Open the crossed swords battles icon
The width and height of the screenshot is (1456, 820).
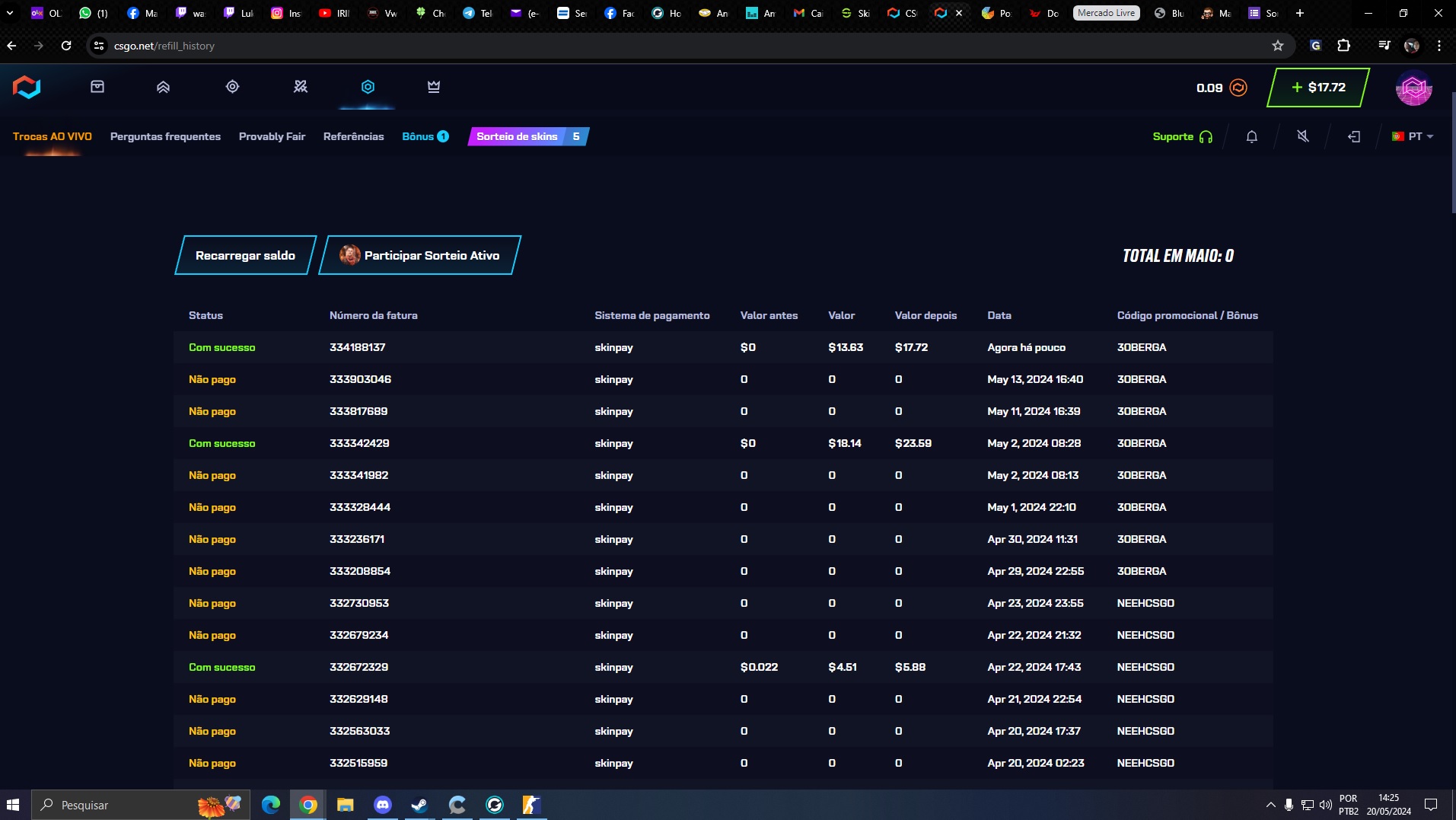pos(301,87)
